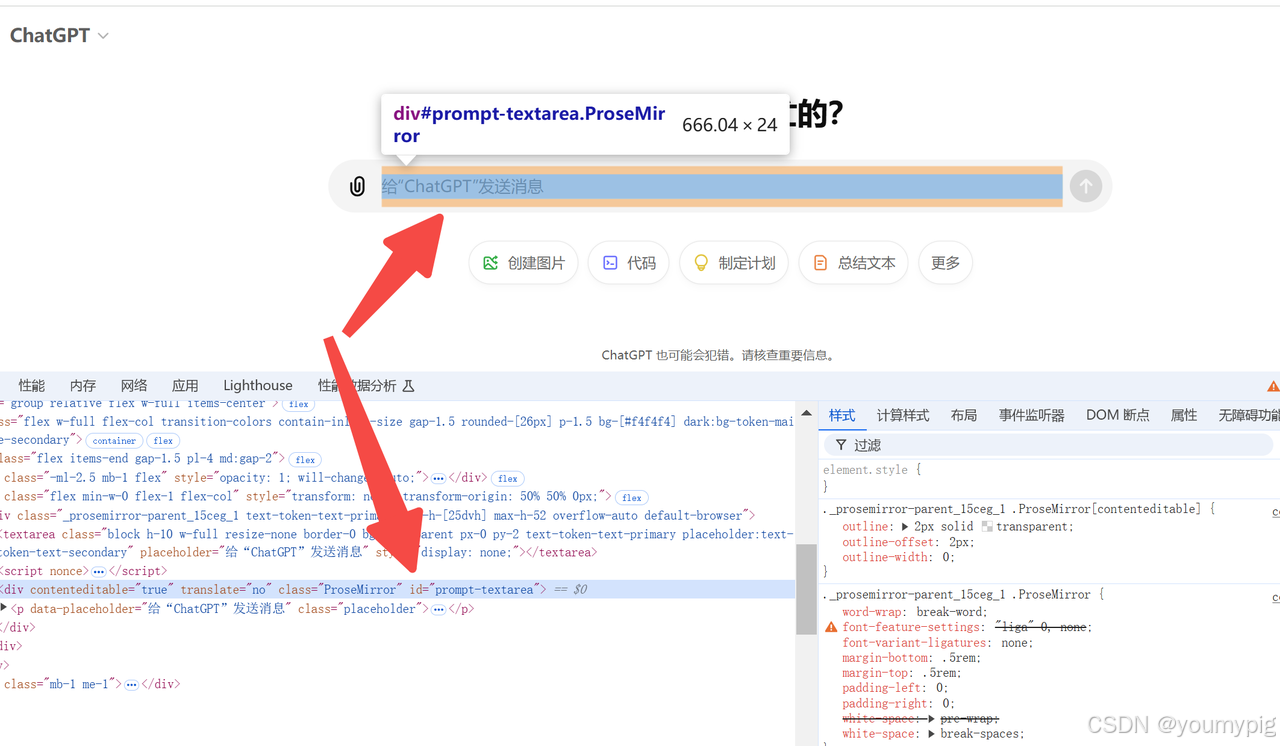Click the ellipsis in the script nonce row

click(x=98, y=571)
